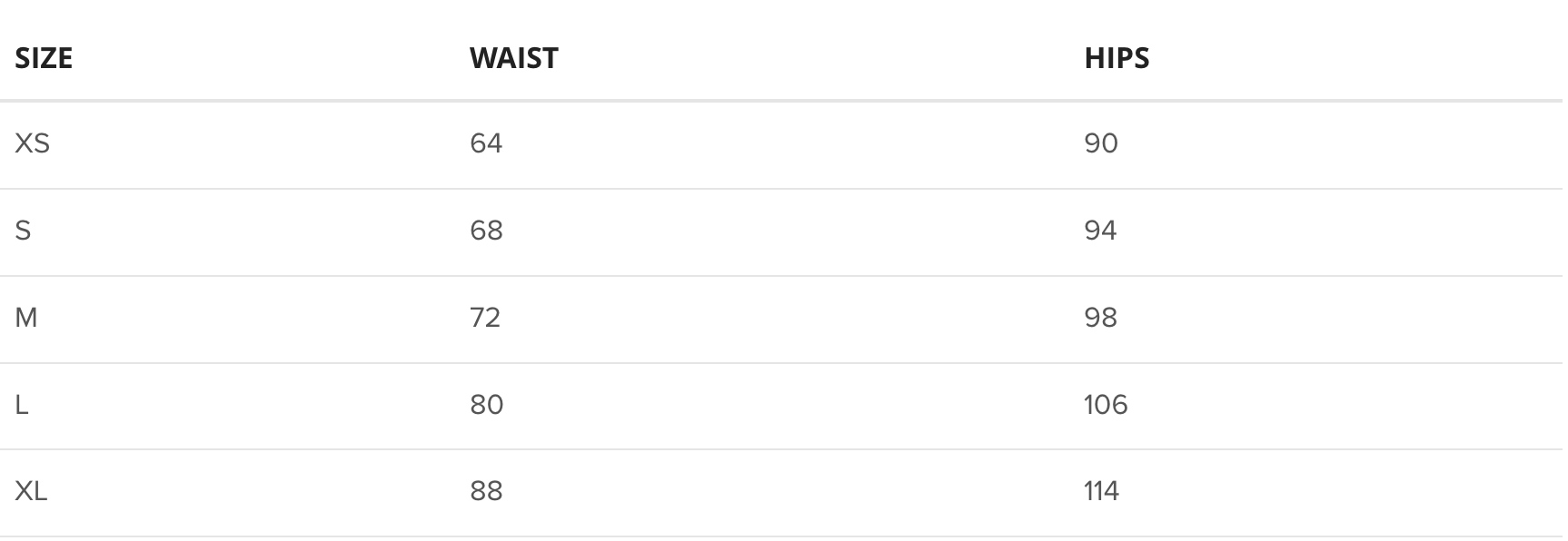The height and width of the screenshot is (541, 1568).
Task: Click hips value 94
Action: [x=1100, y=231]
